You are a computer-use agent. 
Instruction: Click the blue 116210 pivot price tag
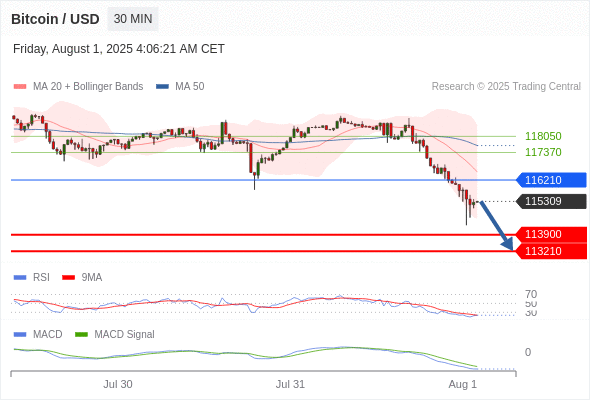[x=551, y=180]
